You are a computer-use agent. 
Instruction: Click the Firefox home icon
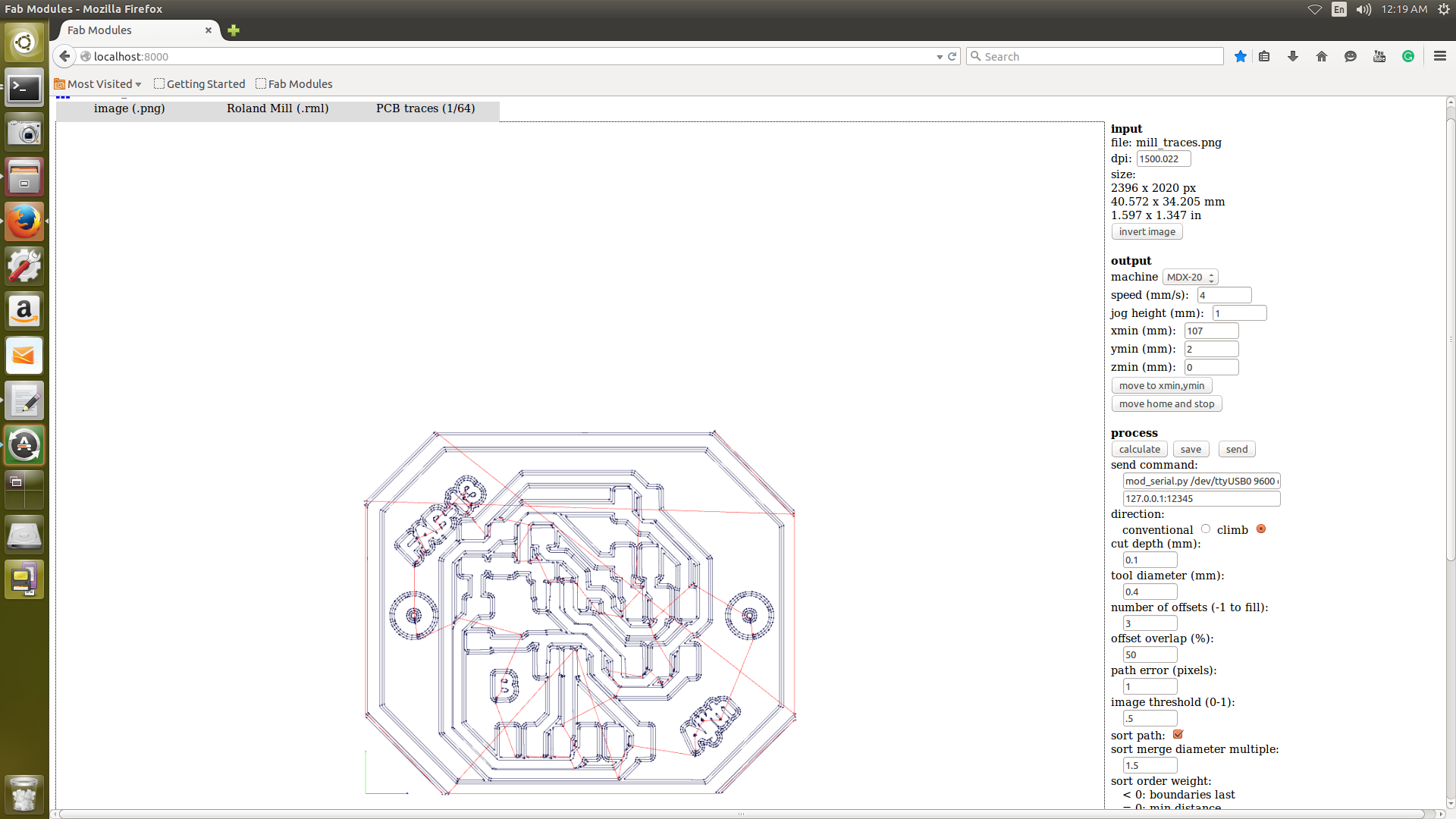tap(1321, 56)
